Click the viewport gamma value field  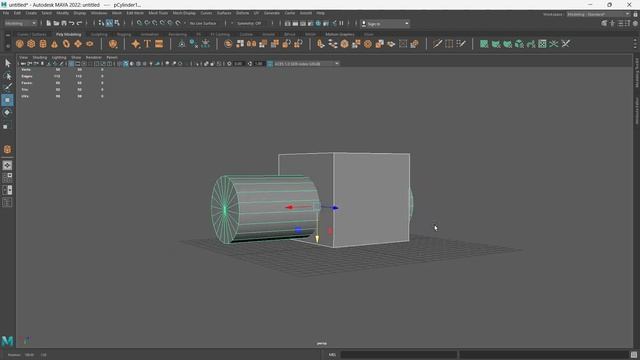click(x=259, y=64)
